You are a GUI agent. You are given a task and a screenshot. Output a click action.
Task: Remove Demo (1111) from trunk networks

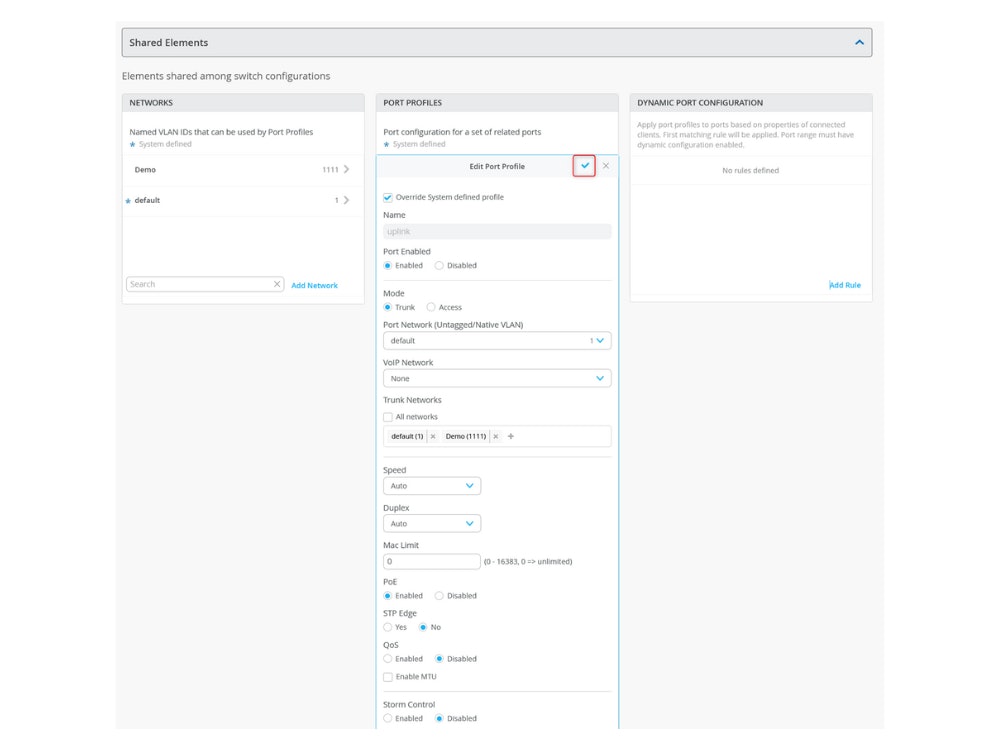coord(495,437)
